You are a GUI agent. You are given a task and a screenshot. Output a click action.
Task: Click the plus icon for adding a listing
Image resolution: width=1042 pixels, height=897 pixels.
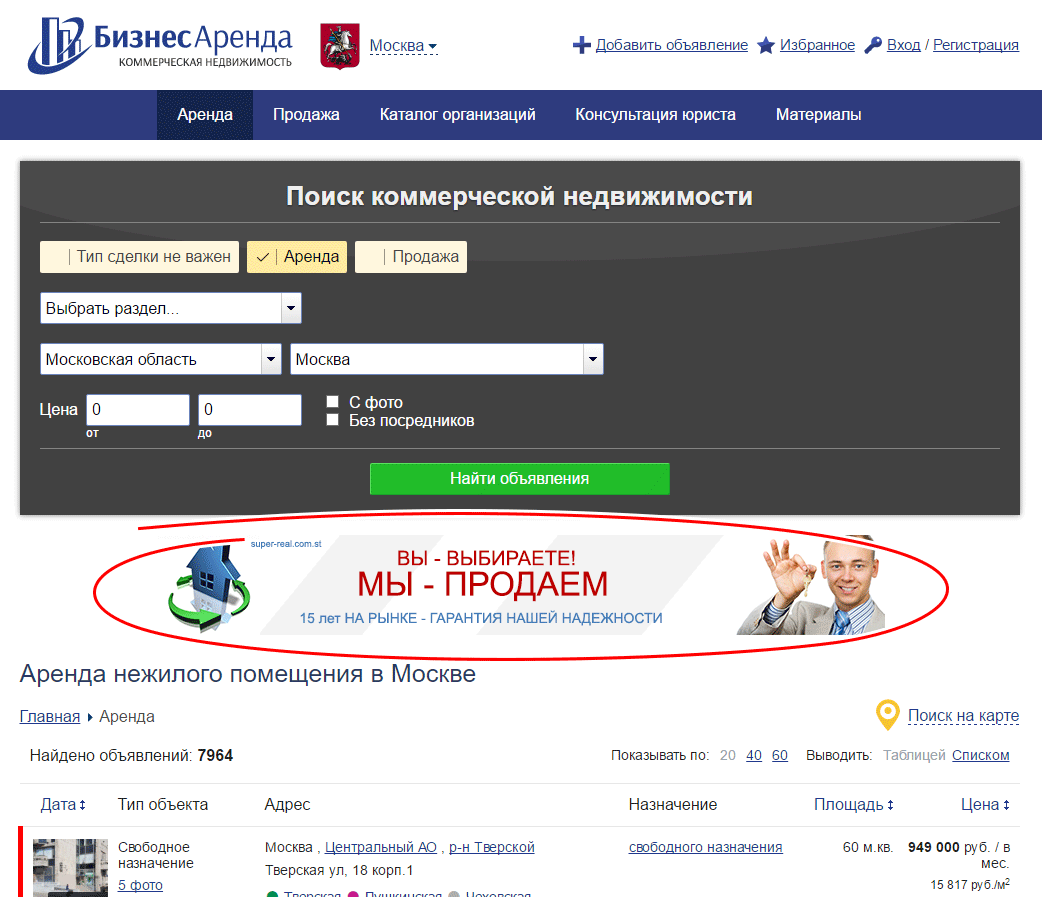pyautogui.click(x=581, y=45)
